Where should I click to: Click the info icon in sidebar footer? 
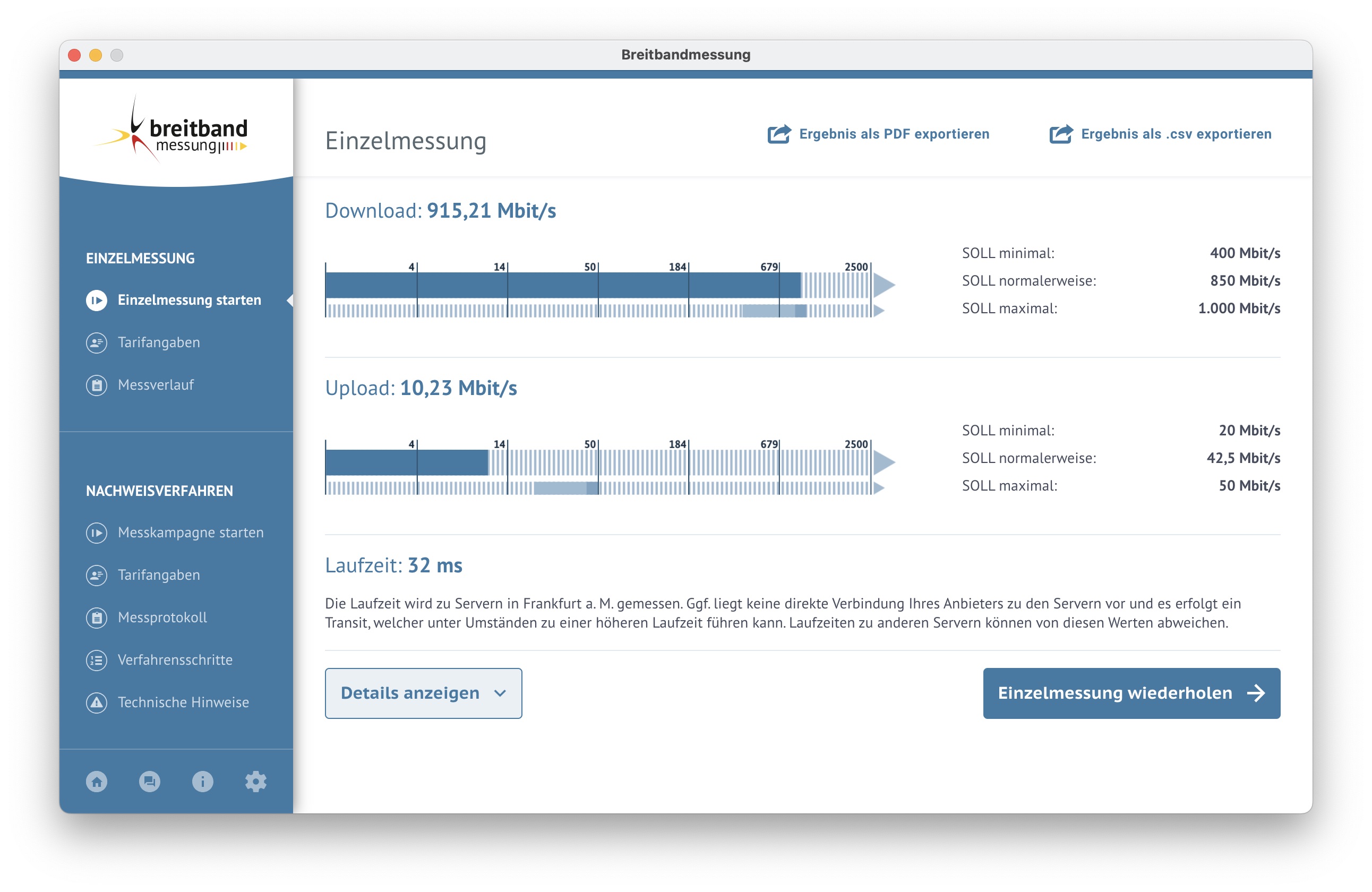pos(202,781)
